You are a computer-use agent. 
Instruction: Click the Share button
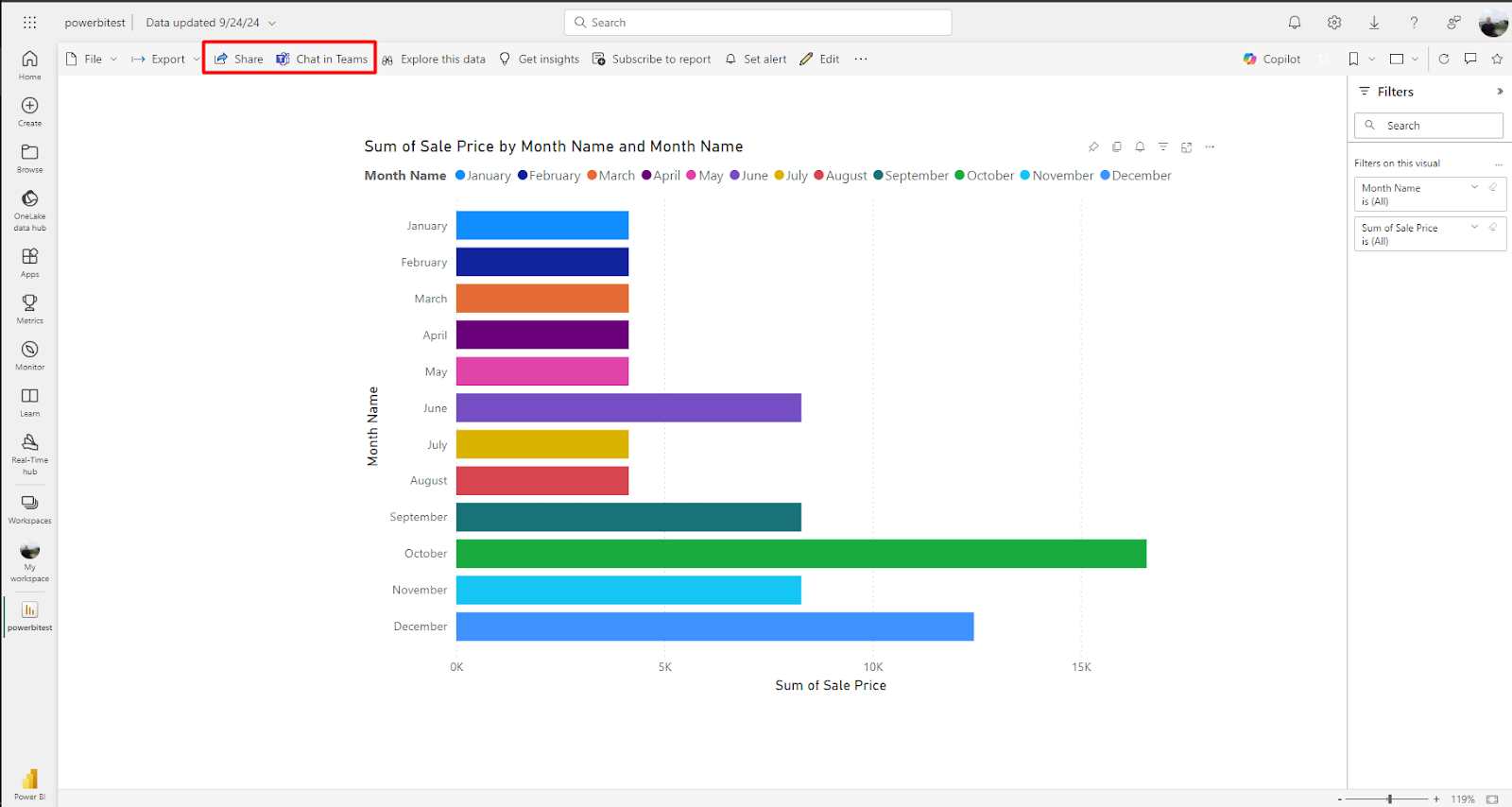coord(239,59)
